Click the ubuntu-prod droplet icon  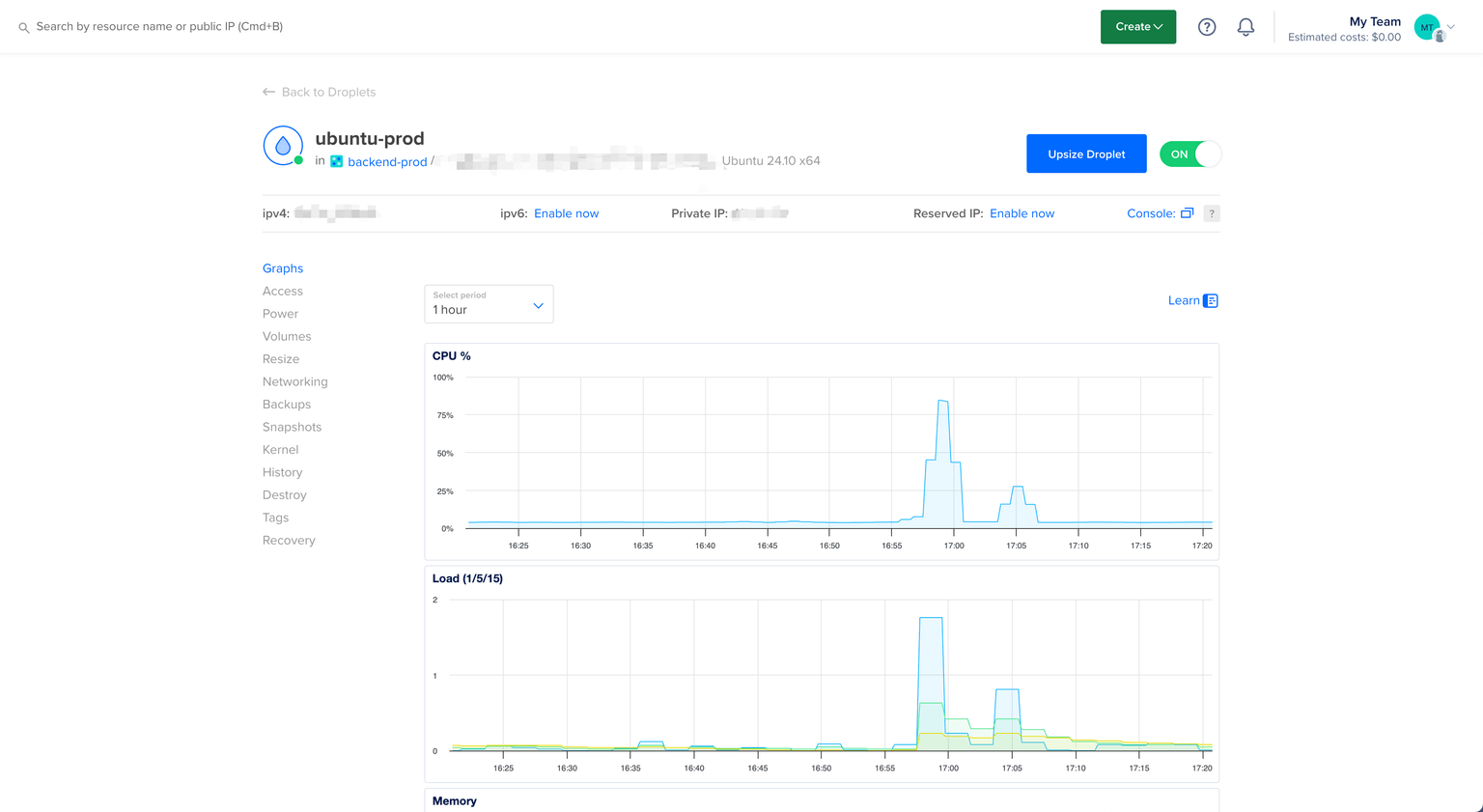point(283,146)
